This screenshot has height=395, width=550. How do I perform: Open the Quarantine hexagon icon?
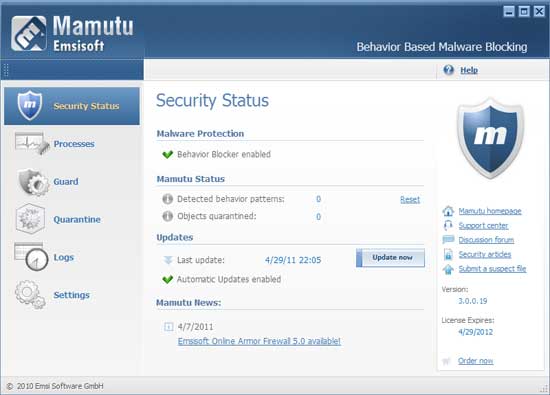(30, 219)
